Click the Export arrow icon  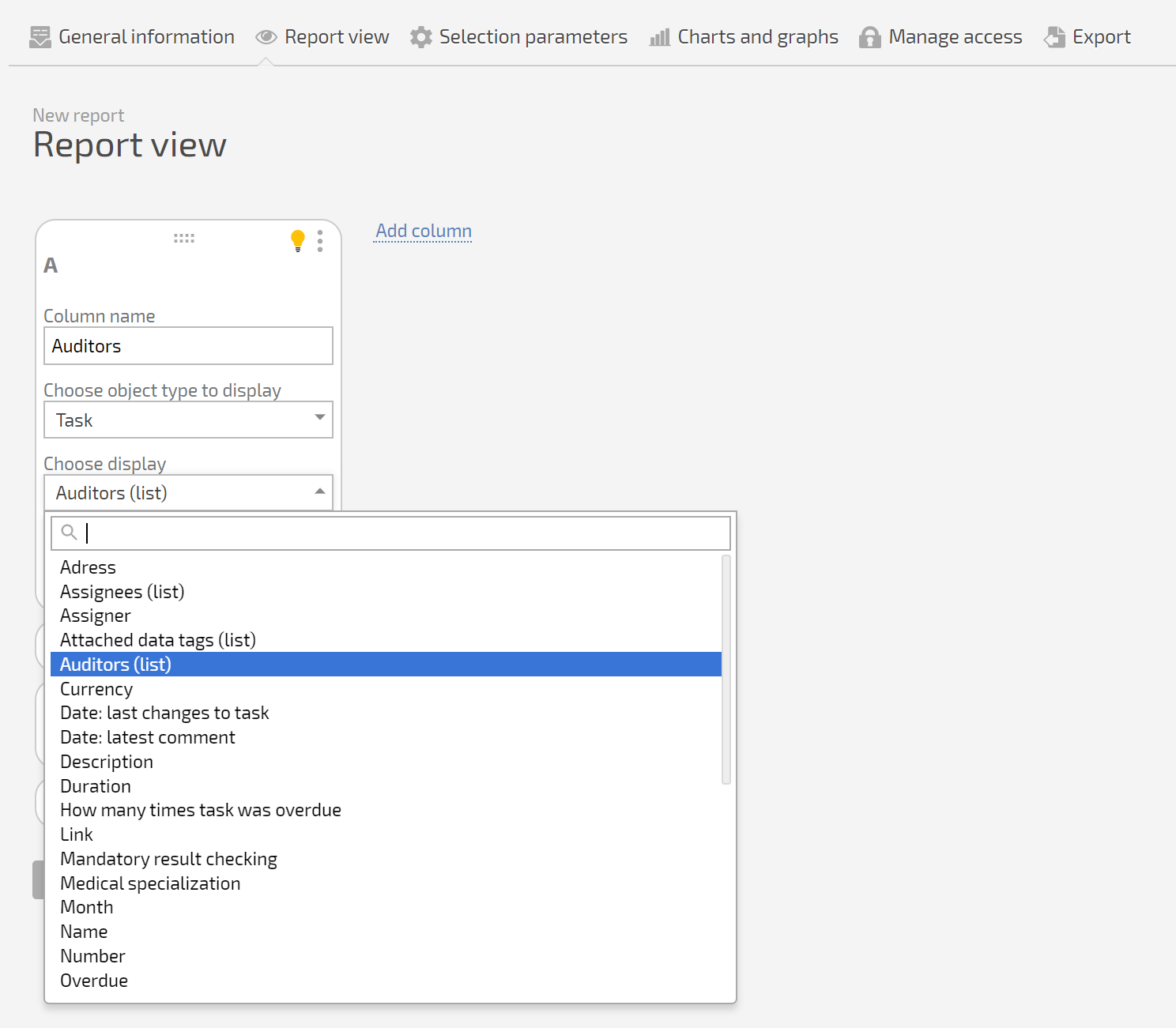point(1054,37)
